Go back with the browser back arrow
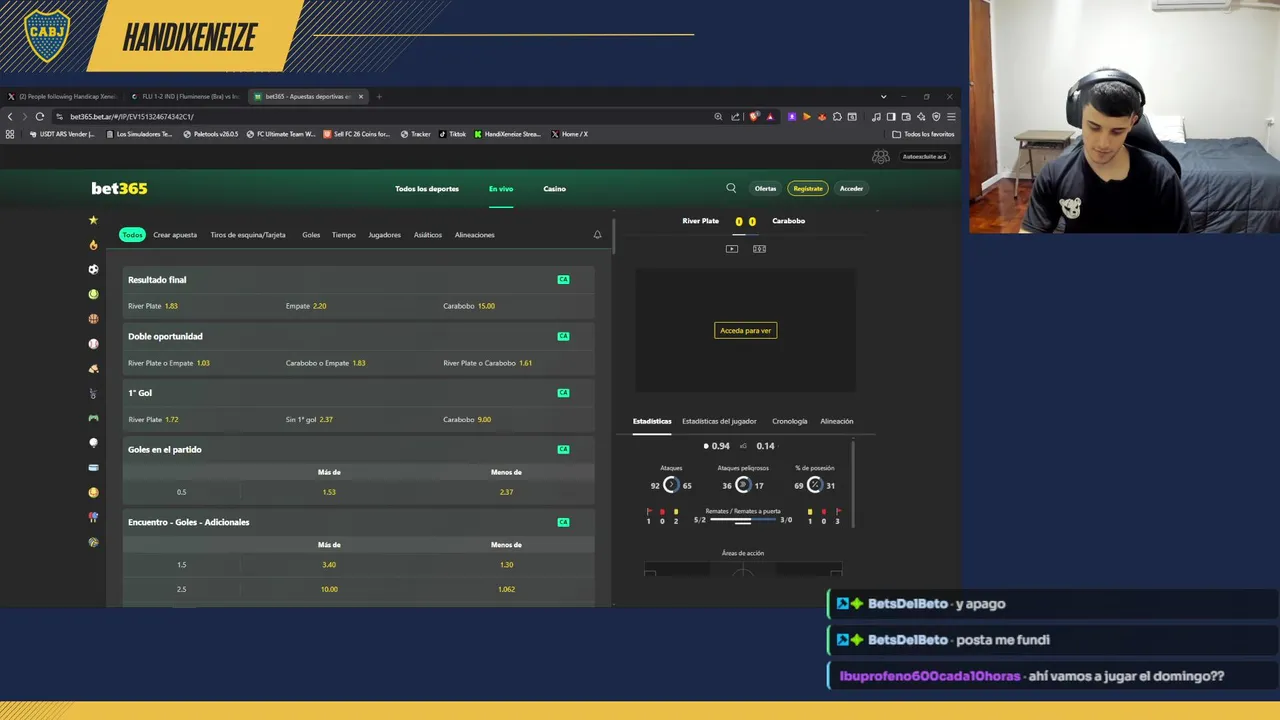 click(10, 117)
